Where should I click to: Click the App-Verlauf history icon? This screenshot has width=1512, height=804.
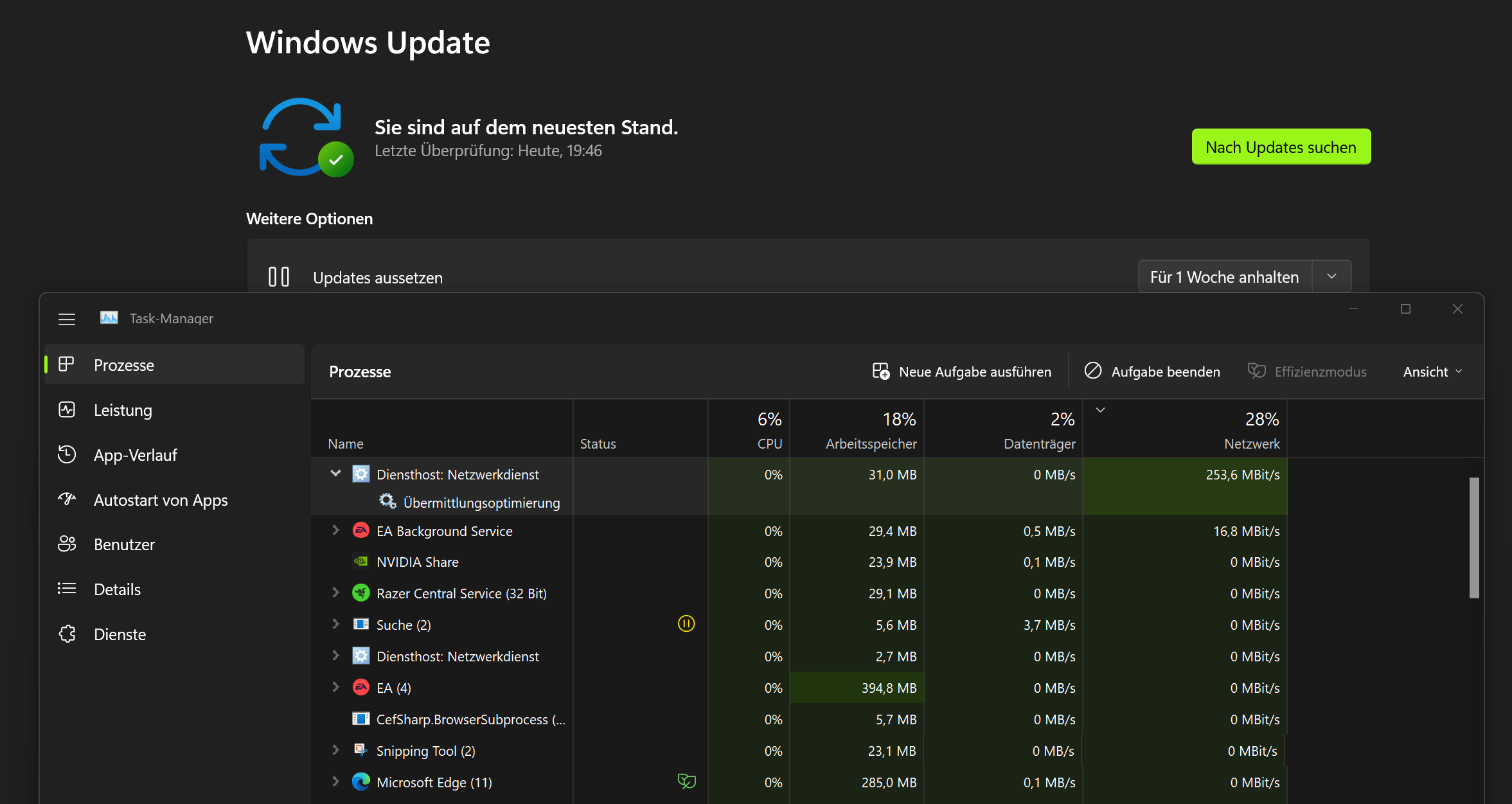point(67,455)
